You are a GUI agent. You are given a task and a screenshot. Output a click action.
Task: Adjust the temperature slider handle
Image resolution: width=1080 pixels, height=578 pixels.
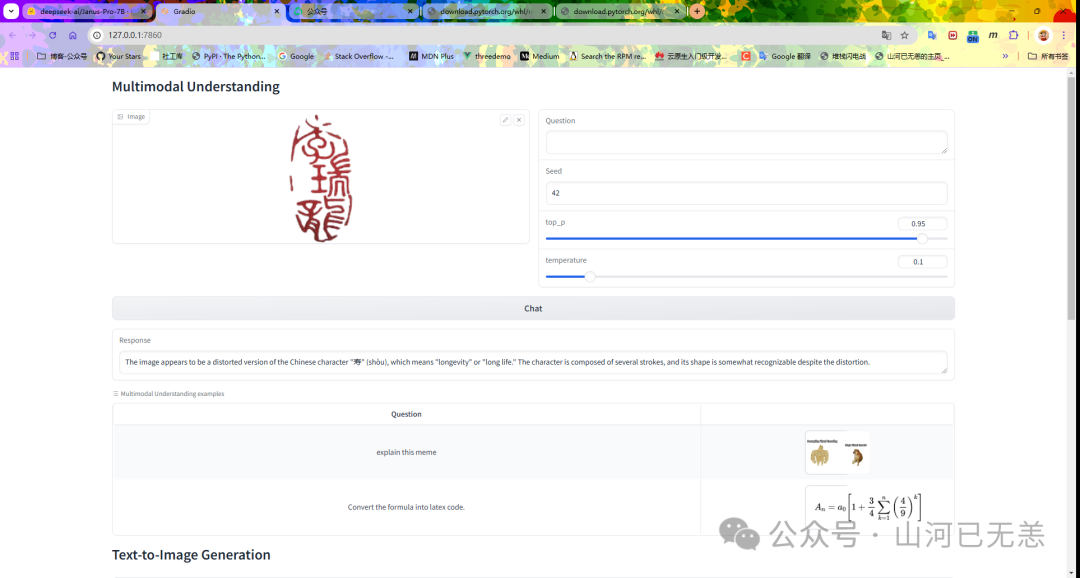tap(590, 276)
